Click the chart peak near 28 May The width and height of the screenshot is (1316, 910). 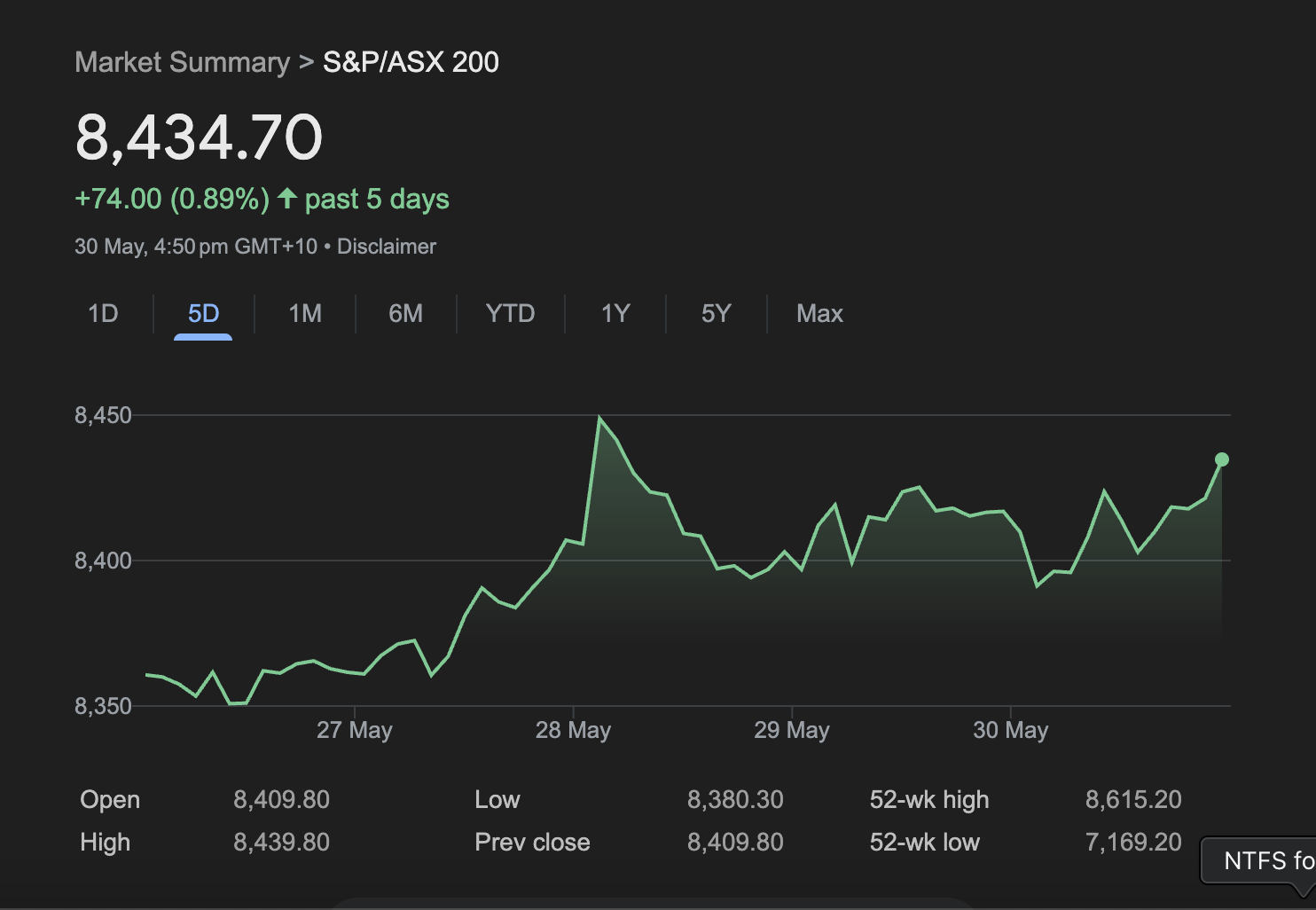[600, 418]
